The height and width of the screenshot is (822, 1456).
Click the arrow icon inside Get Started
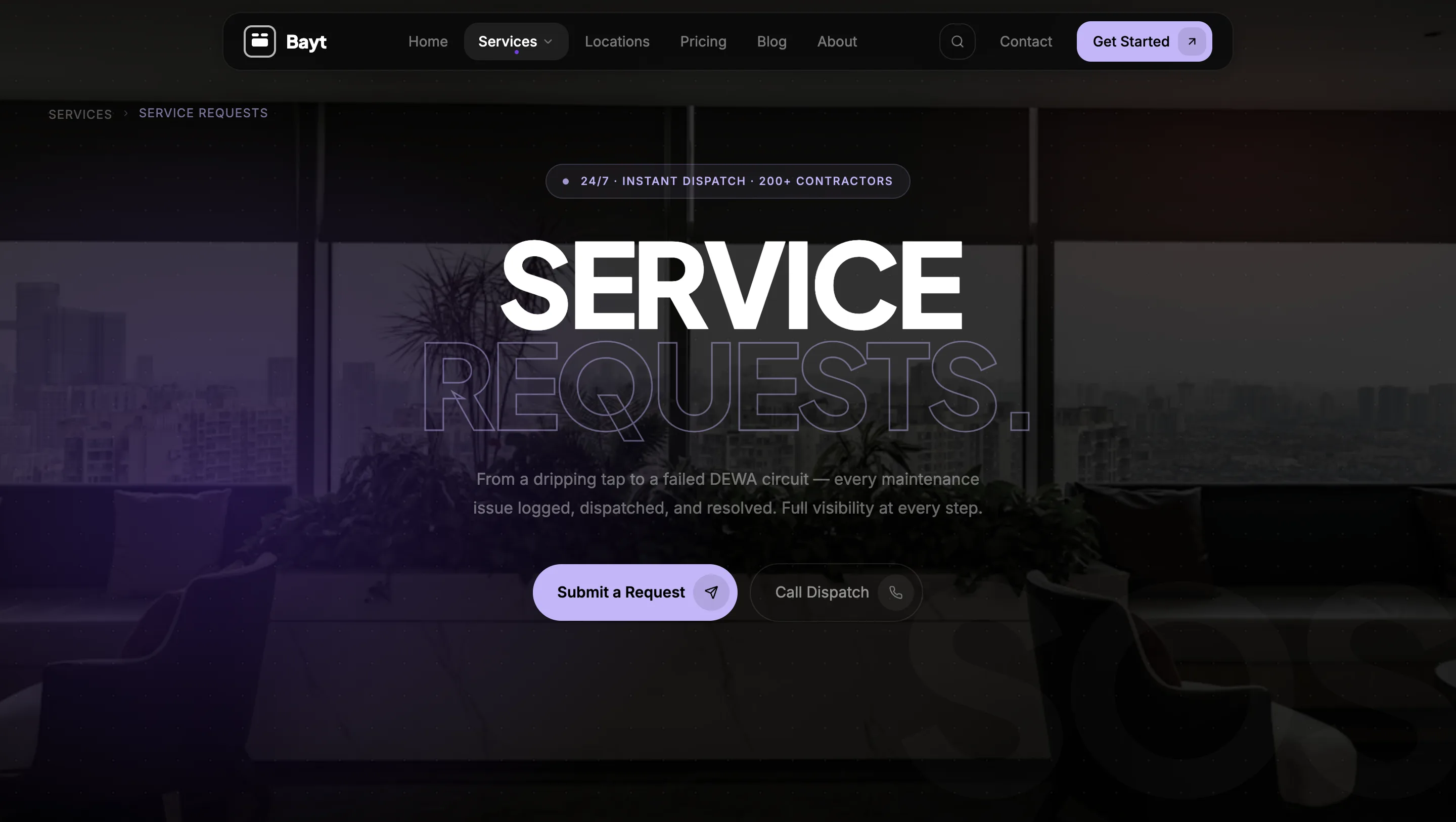1191,41
